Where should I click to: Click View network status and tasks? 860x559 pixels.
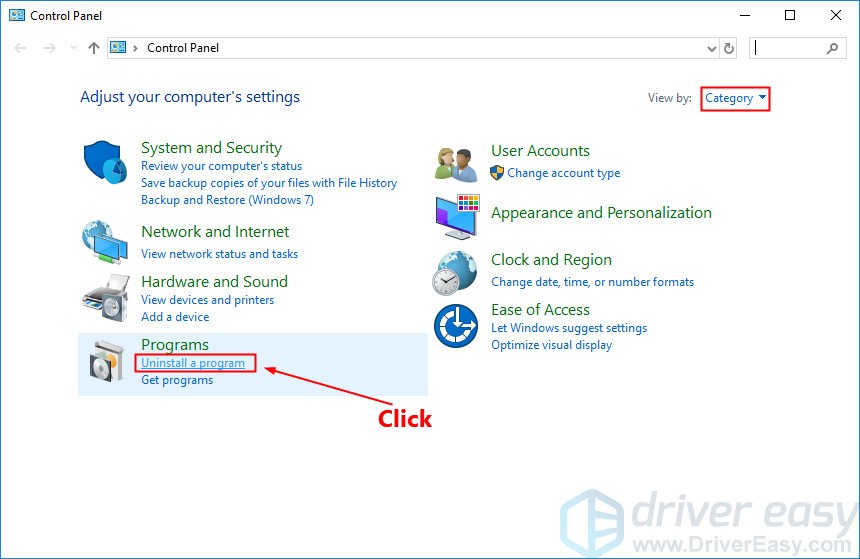coord(219,254)
